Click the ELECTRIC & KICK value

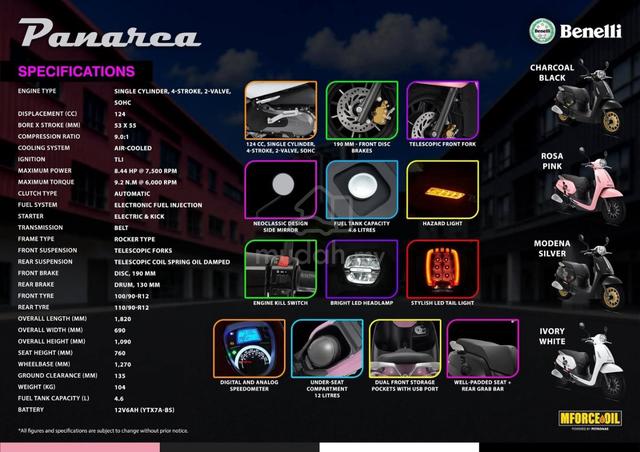pos(140,216)
